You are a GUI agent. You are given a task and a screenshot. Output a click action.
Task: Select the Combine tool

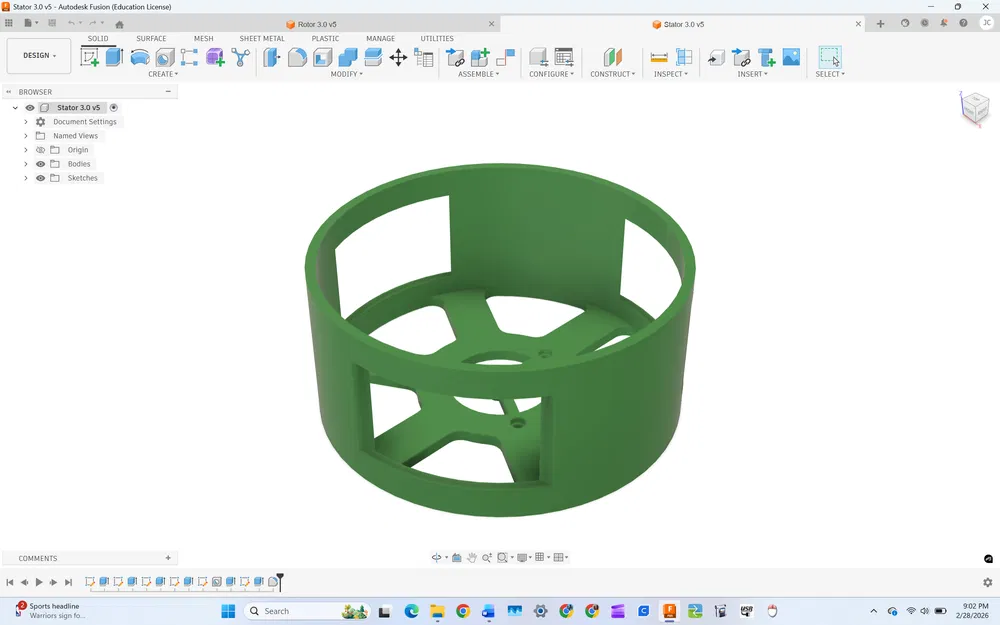[348, 57]
